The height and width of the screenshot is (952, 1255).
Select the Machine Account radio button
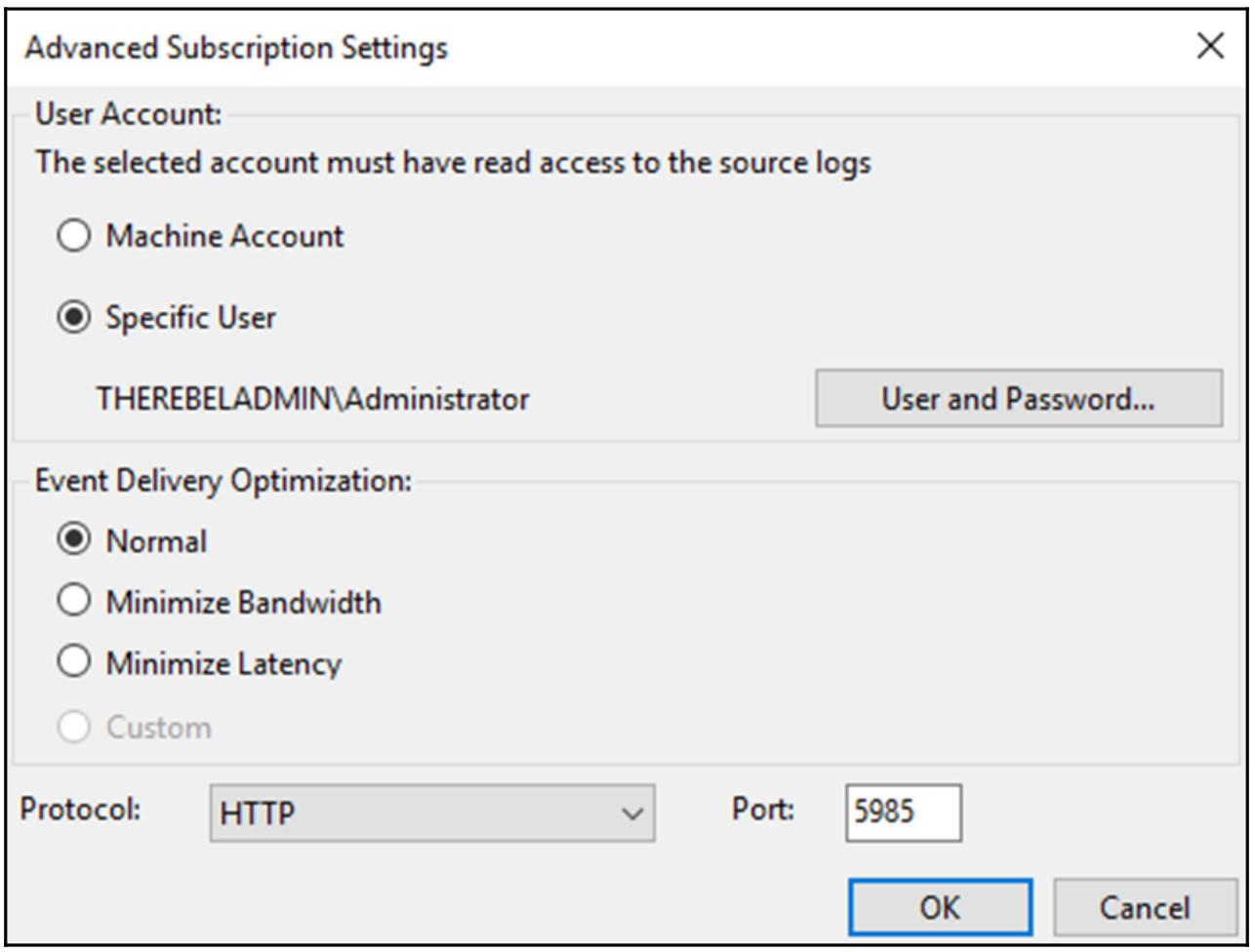pyautogui.click(x=74, y=236)
